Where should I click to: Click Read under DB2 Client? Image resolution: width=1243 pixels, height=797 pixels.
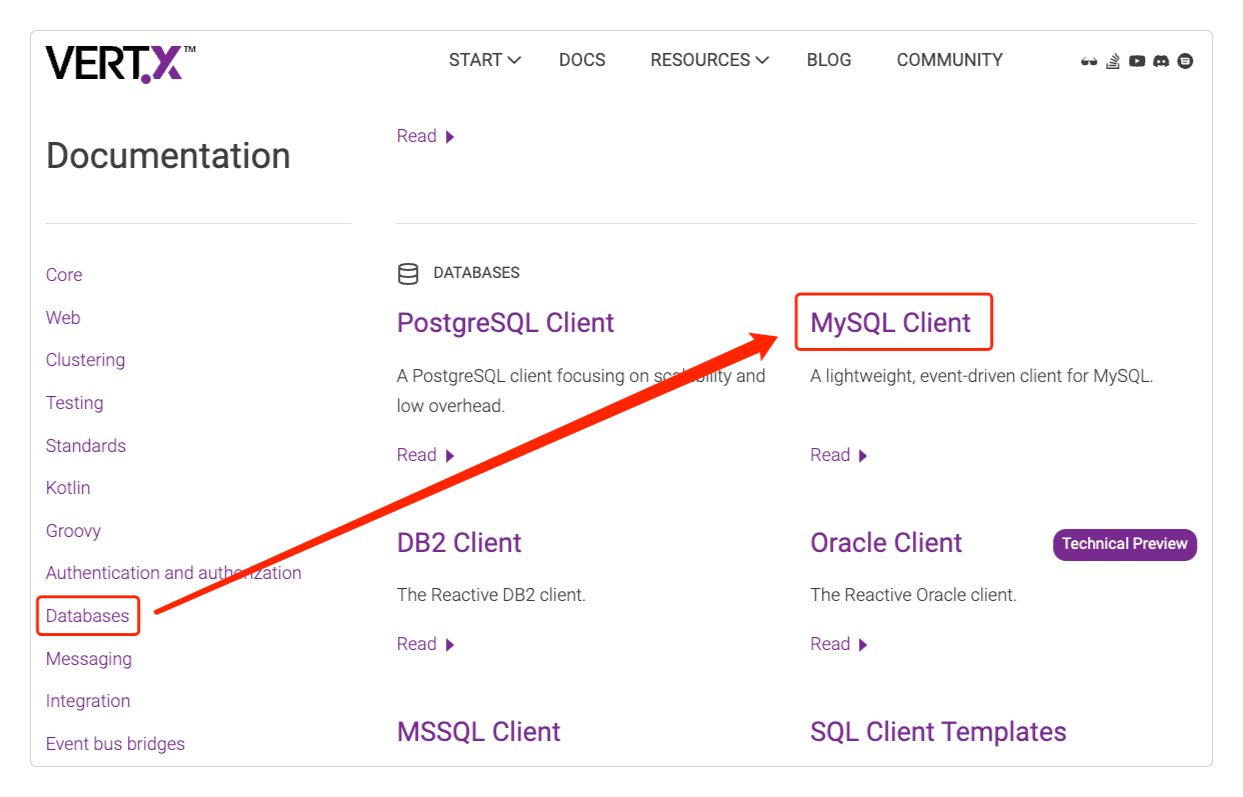click(425, 644)
